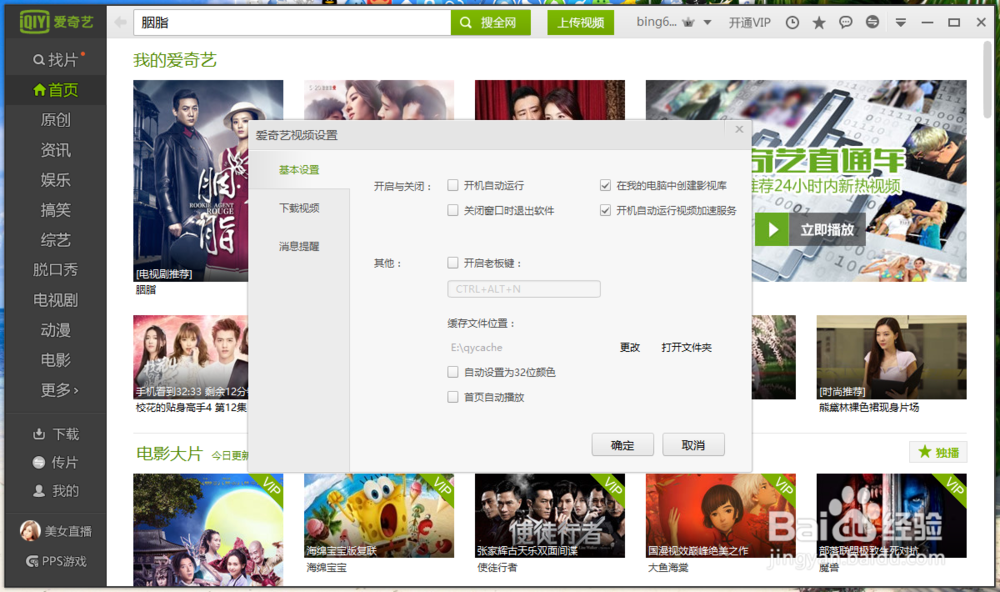Toggle 关闭窗口时退出软件 checkbox
The height and width of the screenshot is (592, 1000).
click(453, 210)
